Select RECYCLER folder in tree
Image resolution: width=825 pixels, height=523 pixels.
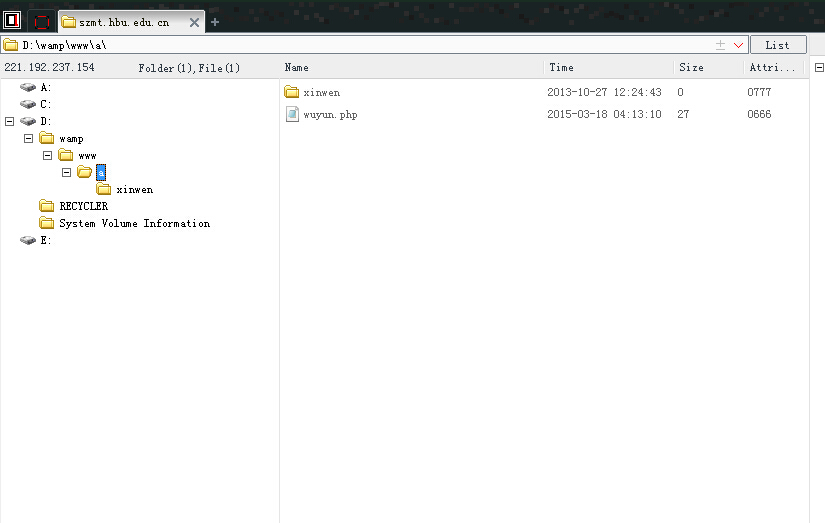coord(84,206)
